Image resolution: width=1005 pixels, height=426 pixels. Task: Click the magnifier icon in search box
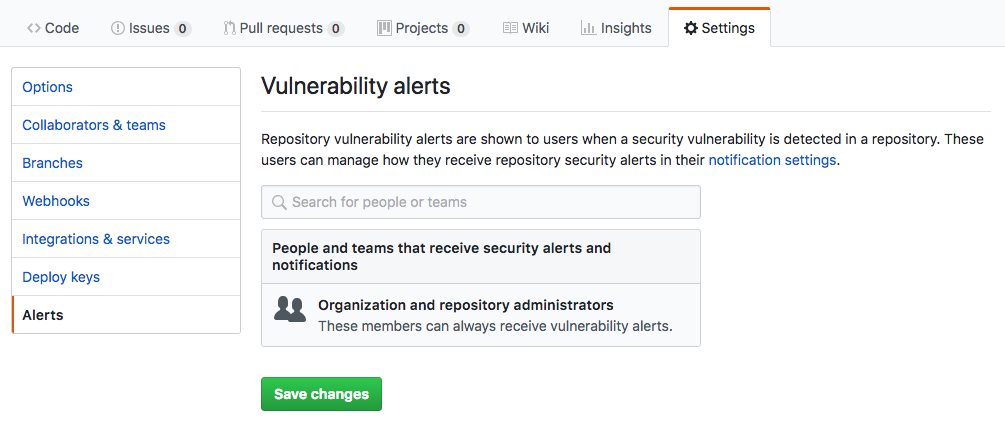[x=279, y=202]
